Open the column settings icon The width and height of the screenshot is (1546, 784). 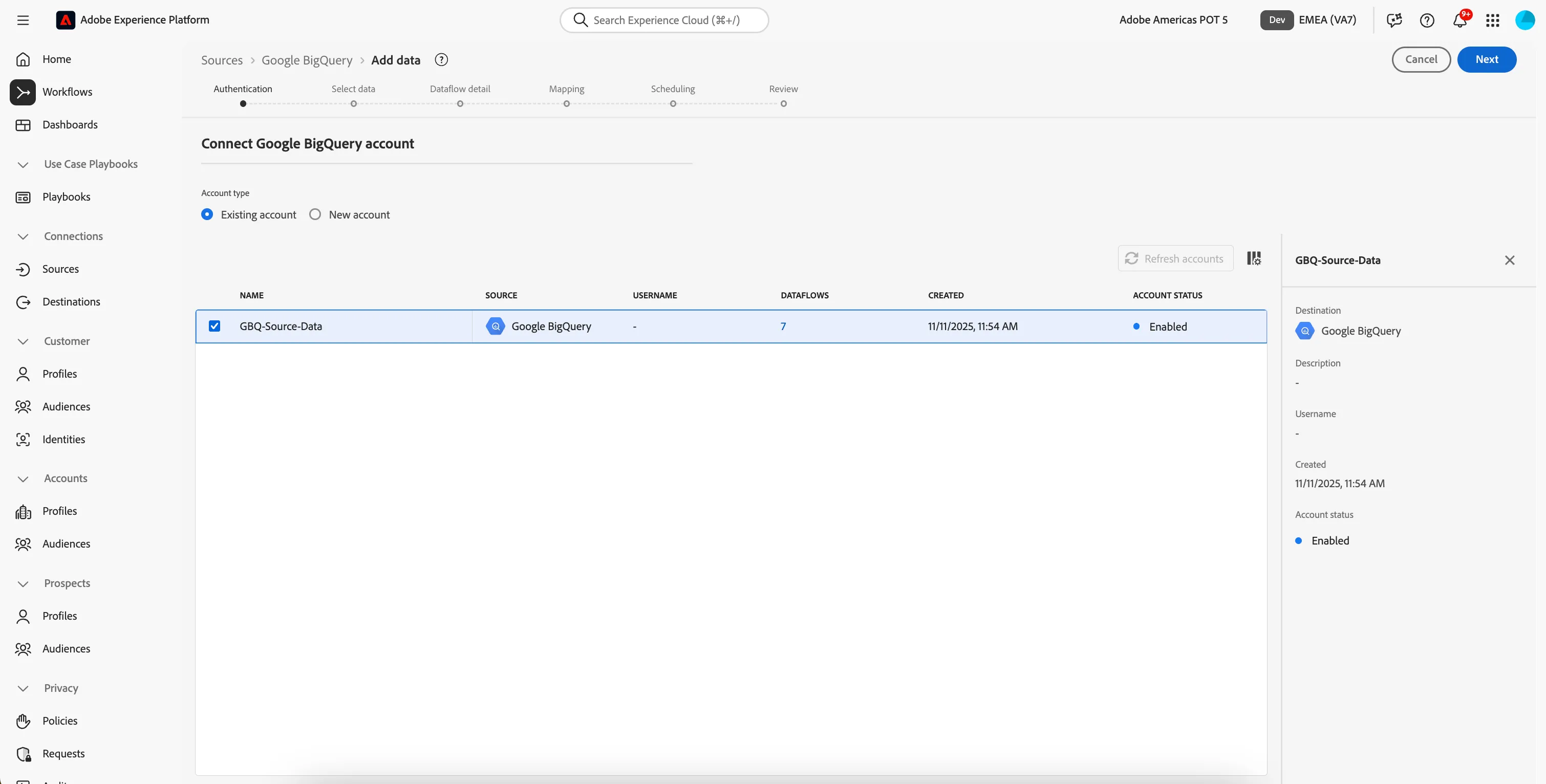click(1254, 258)
